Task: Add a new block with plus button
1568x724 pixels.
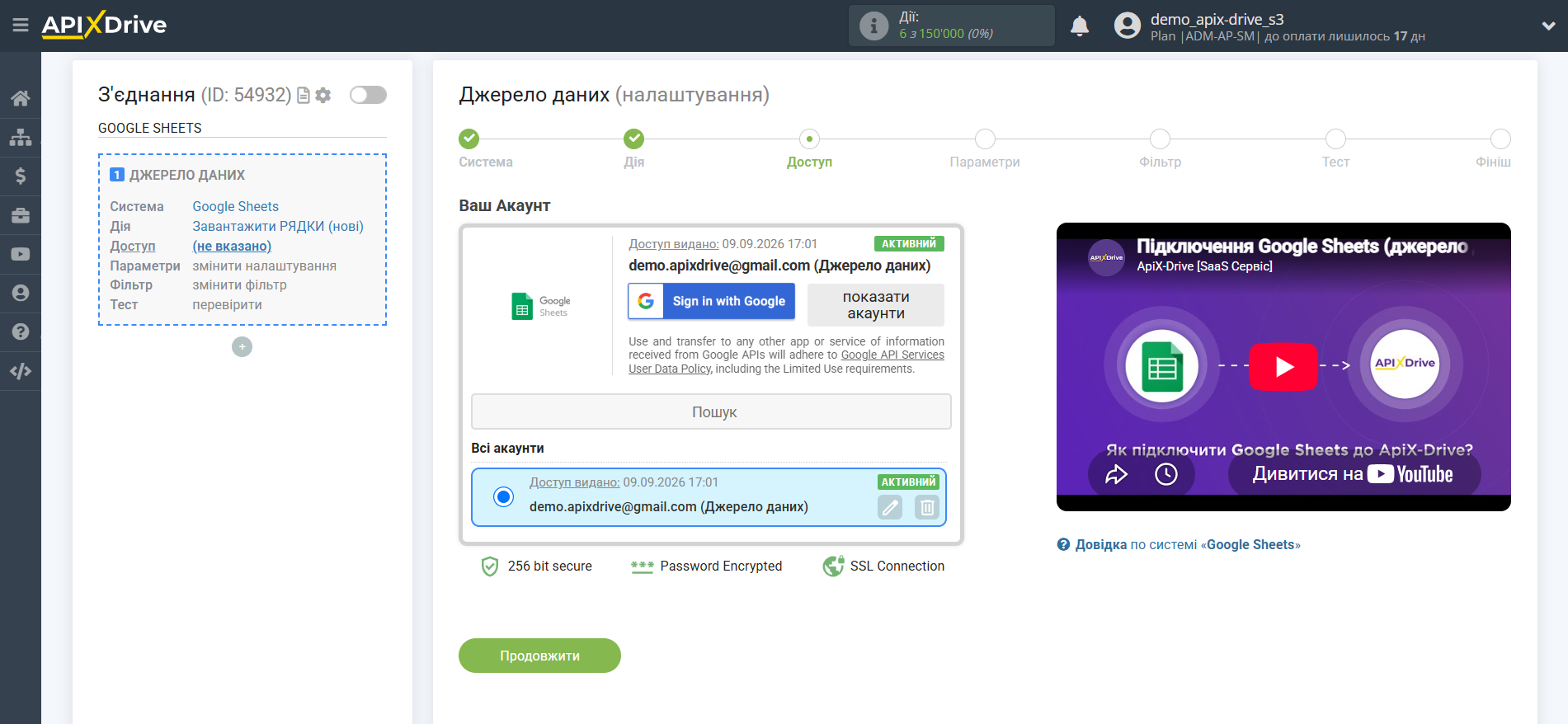Action: [242, 347]
